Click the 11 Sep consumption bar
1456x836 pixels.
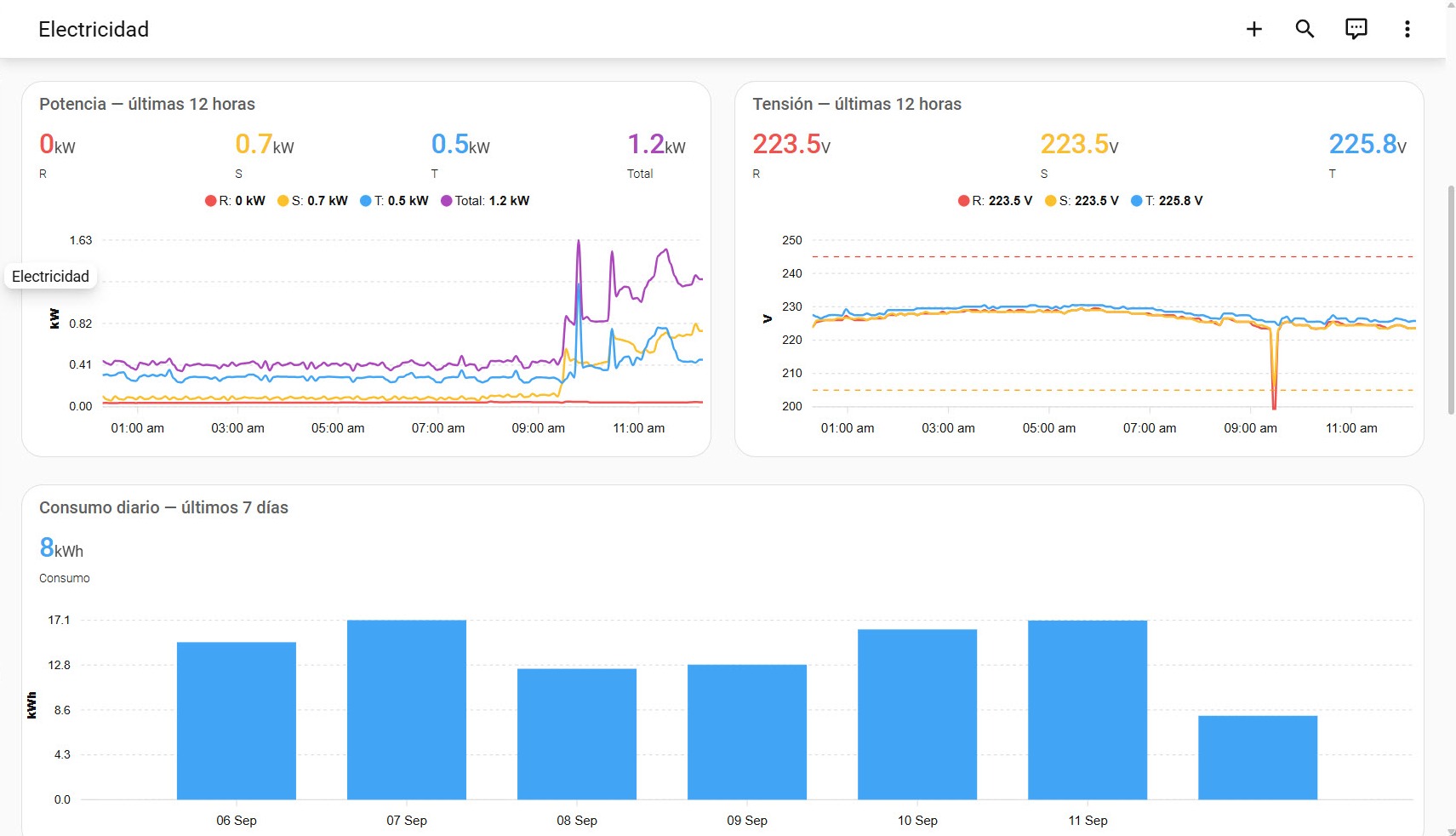[x=1088, y=710]
